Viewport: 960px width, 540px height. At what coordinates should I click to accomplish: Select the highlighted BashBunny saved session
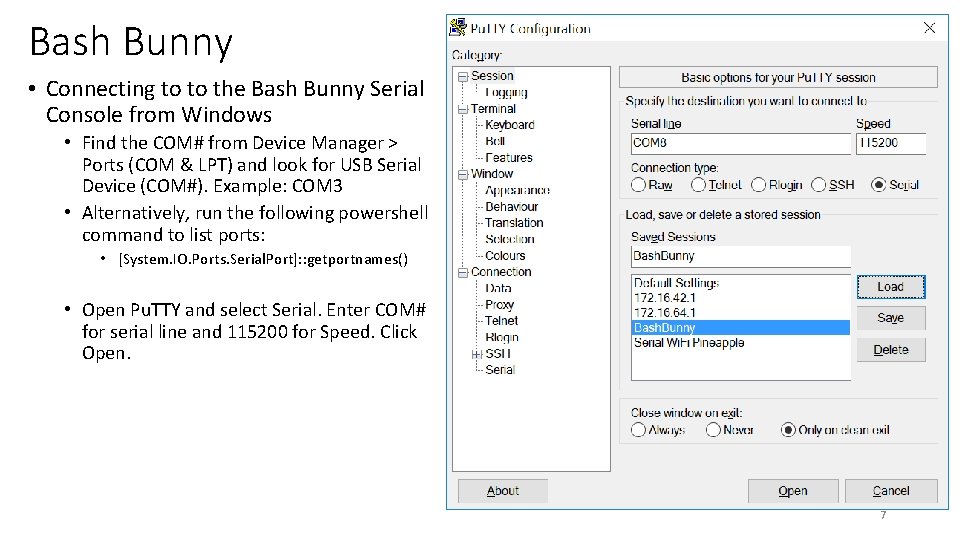741,328
